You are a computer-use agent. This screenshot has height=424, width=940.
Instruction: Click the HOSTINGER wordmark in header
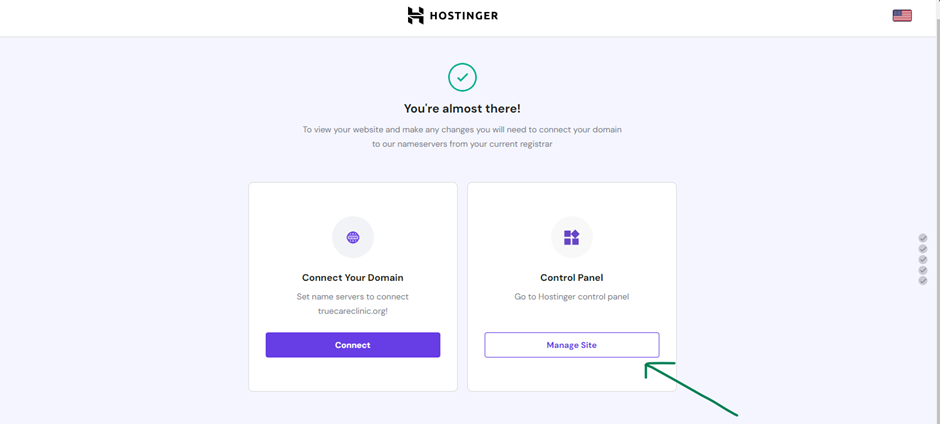tap(463, 16)
